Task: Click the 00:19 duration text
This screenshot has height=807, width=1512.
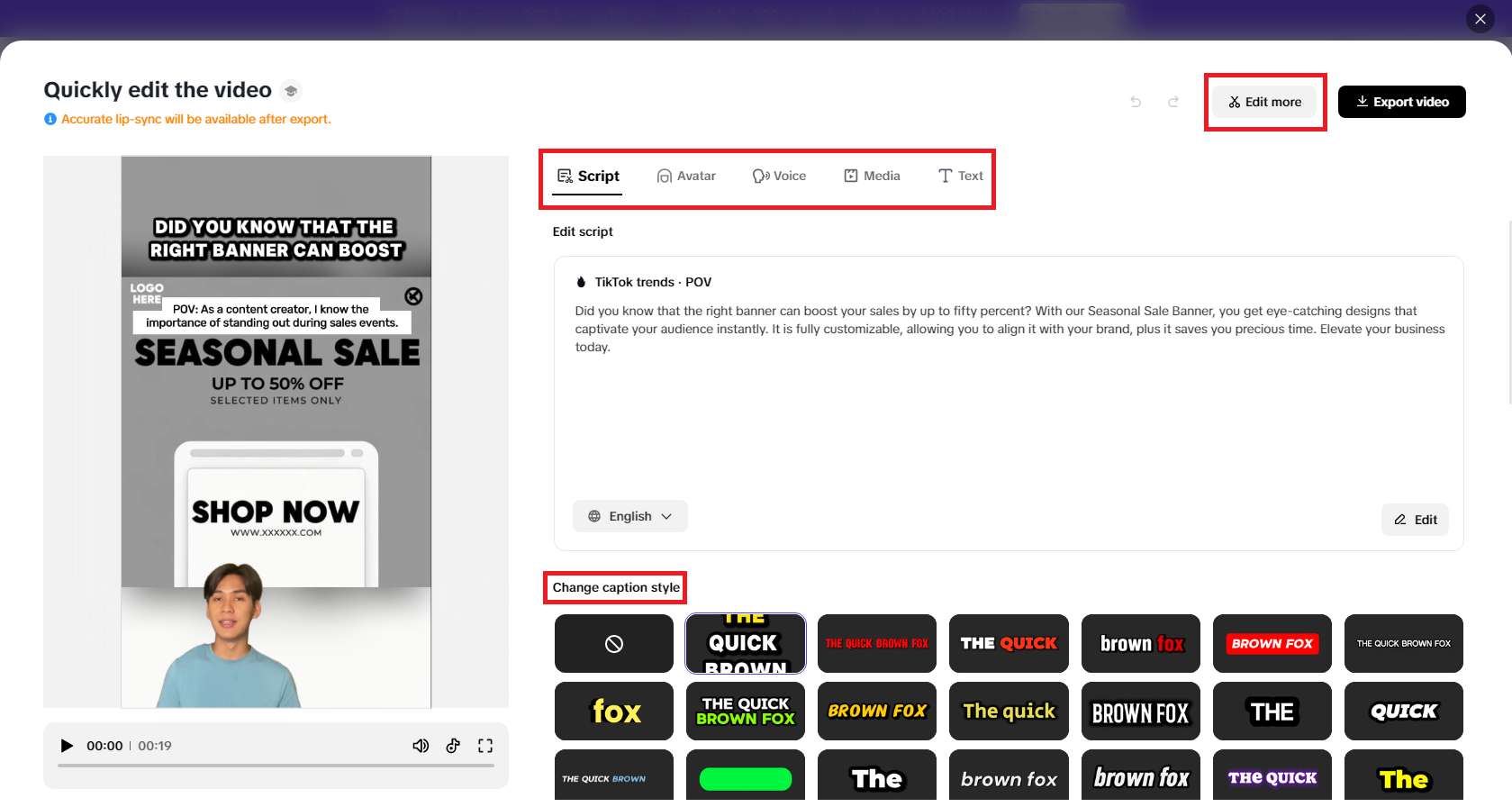Action: point(155,746)
